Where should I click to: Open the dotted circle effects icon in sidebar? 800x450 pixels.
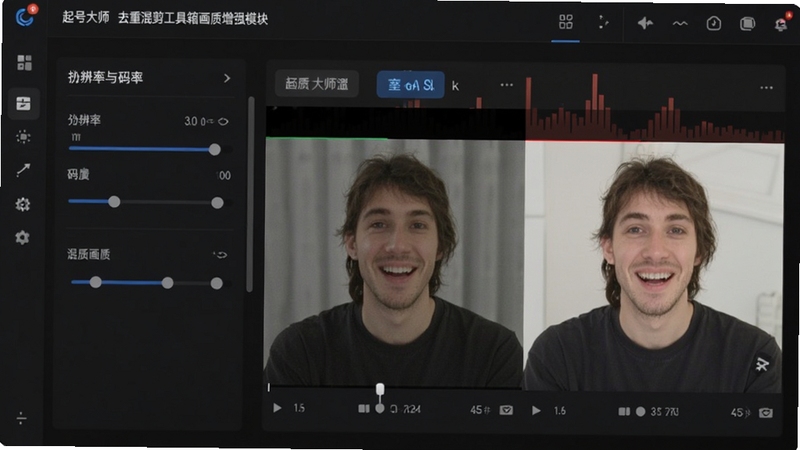click(23, 137)
